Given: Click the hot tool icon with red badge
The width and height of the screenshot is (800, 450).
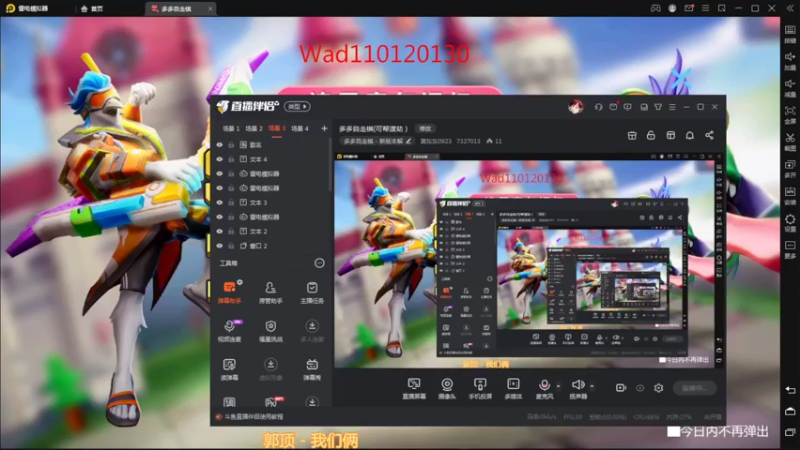Looking at the screenshot, I should (272, 403).
